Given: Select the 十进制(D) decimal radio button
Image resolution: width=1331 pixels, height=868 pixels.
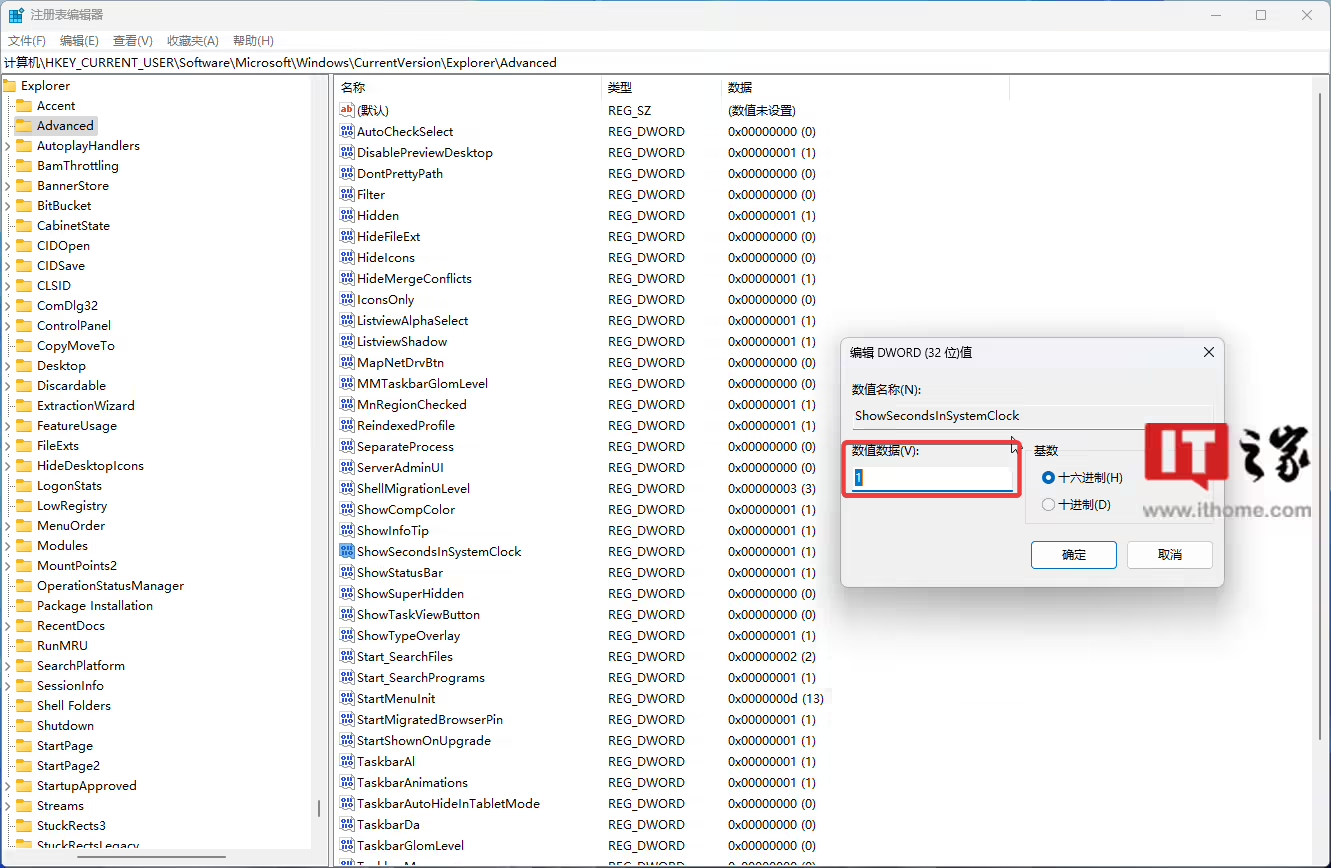Looking at the screenshot, I should [1048, 505].
